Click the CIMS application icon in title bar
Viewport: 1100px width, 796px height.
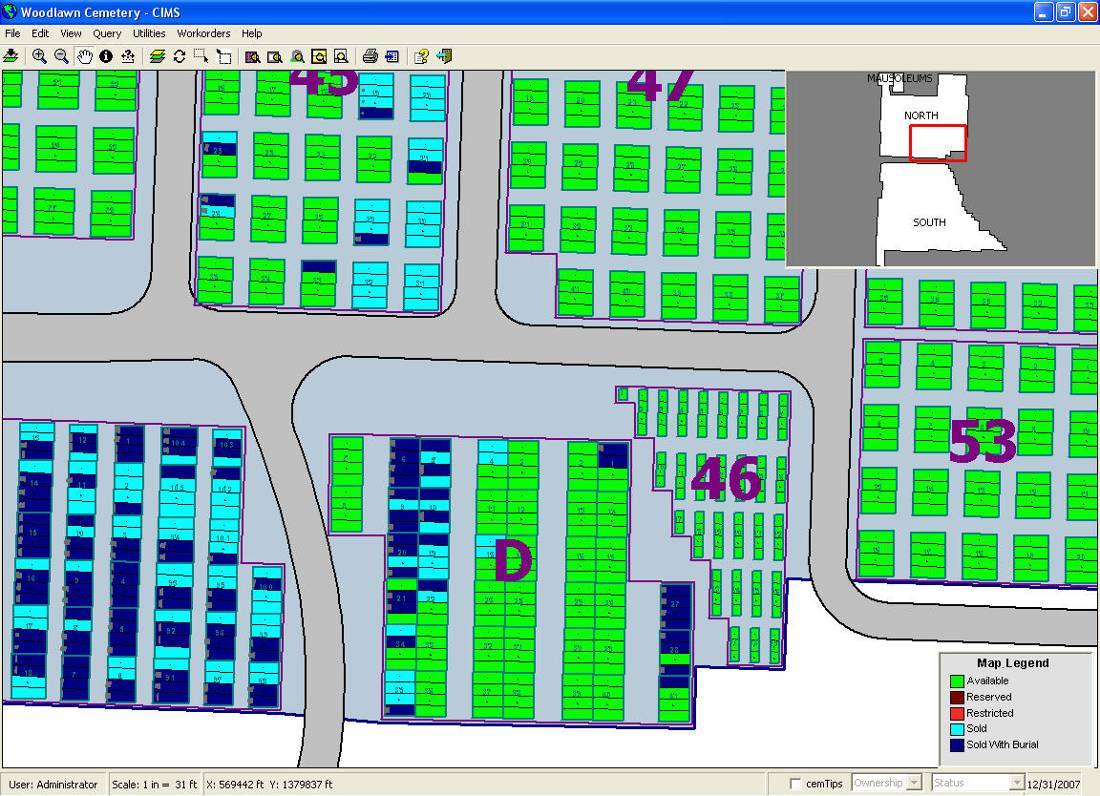pos(10,11)
